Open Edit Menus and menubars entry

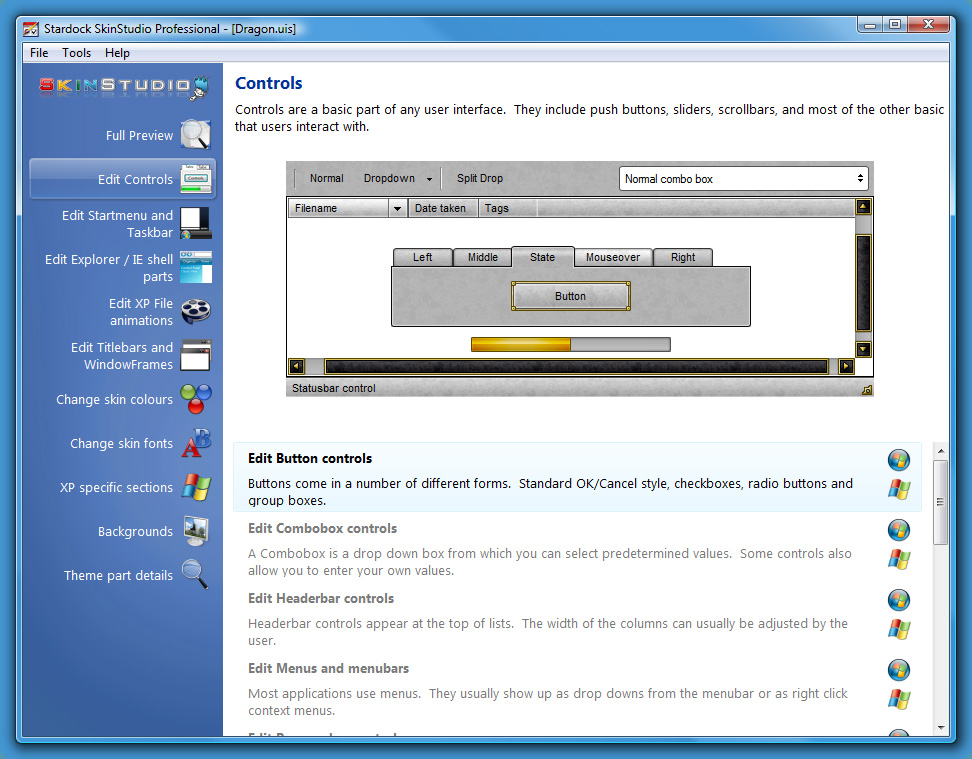click(577, 688)
